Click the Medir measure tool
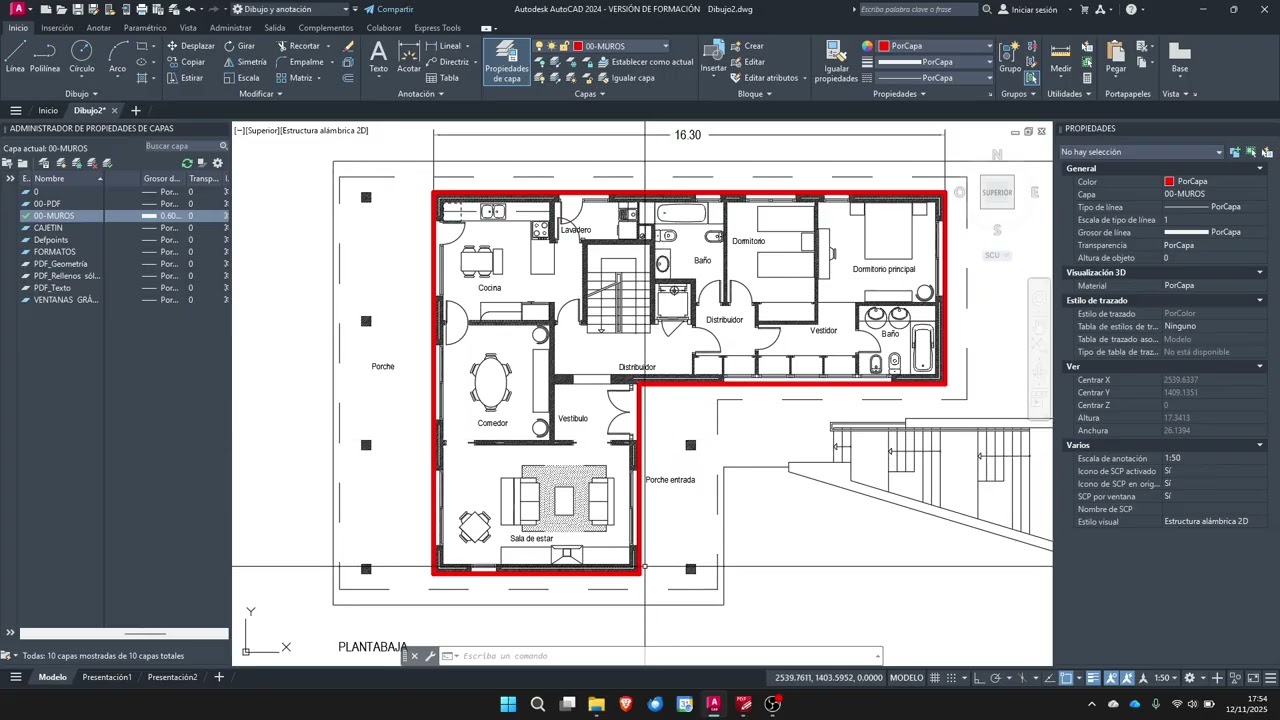1280x720 pixels. 1060,57
